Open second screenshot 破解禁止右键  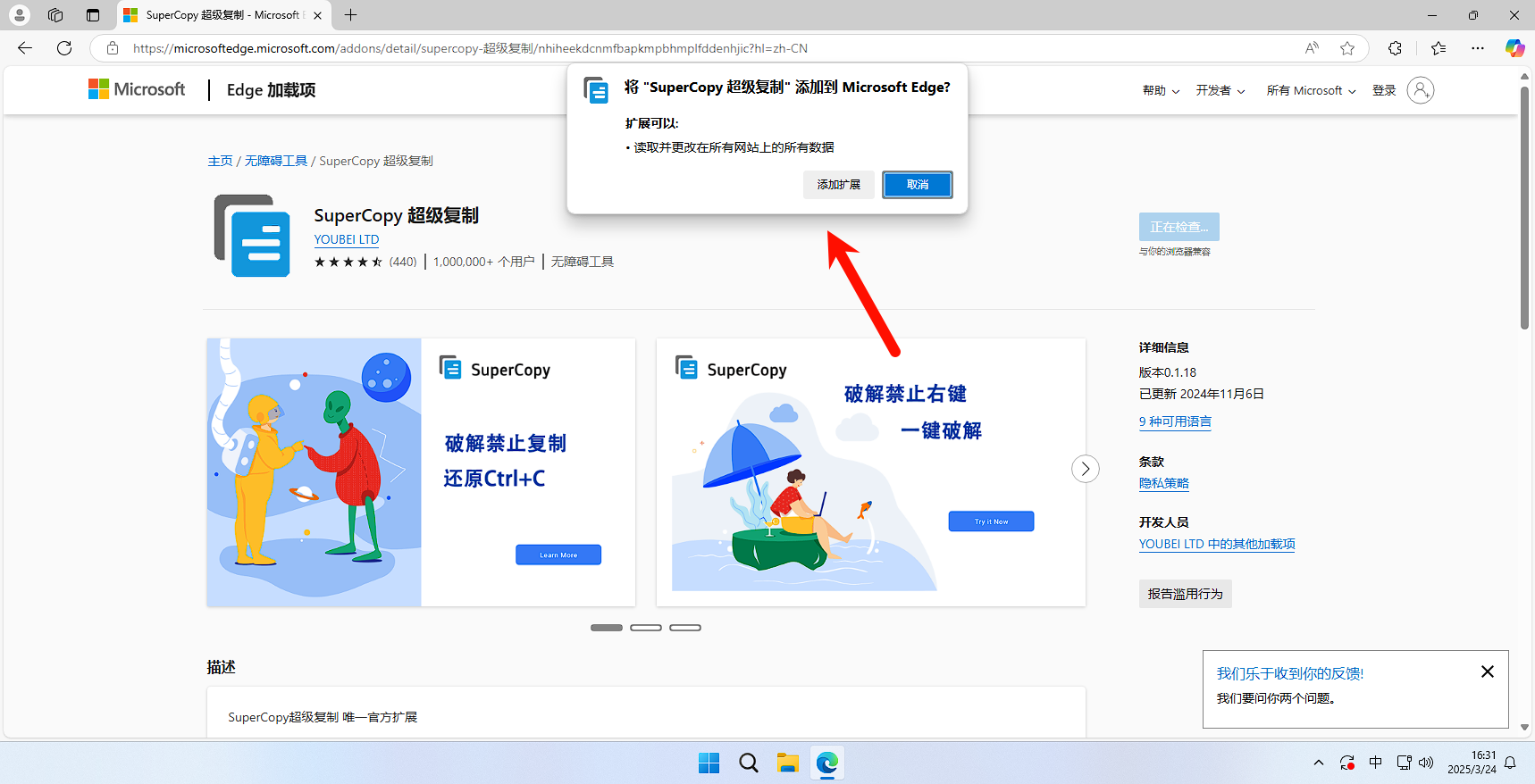coord(871,472)
